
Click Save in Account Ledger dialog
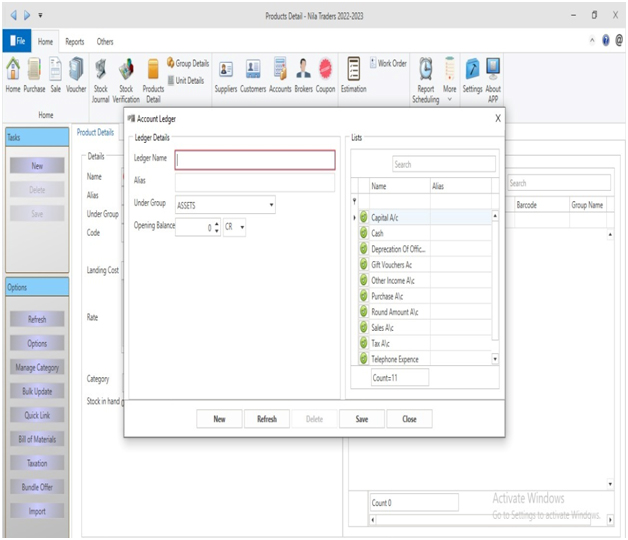(x=362, y=419)
